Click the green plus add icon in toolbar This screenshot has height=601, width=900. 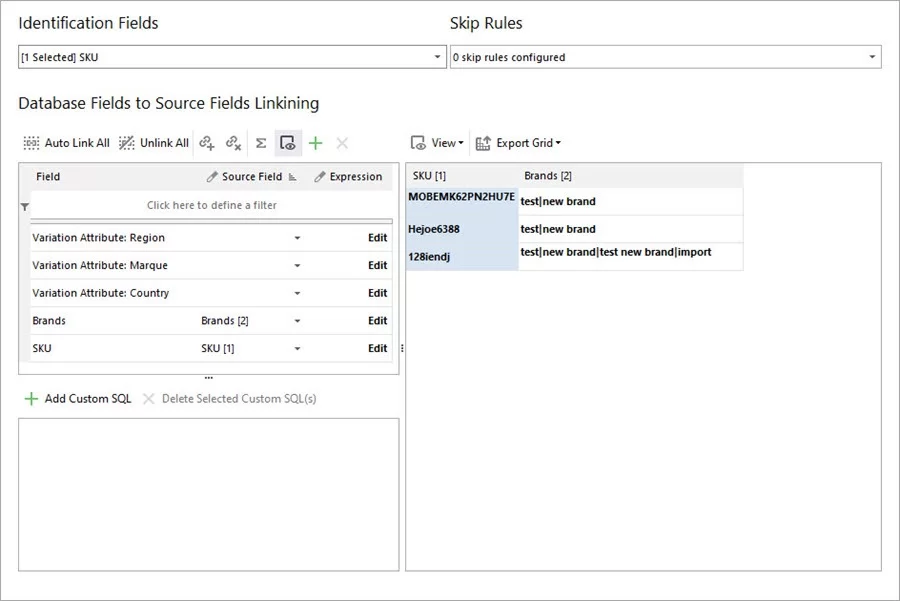[315, 143]
